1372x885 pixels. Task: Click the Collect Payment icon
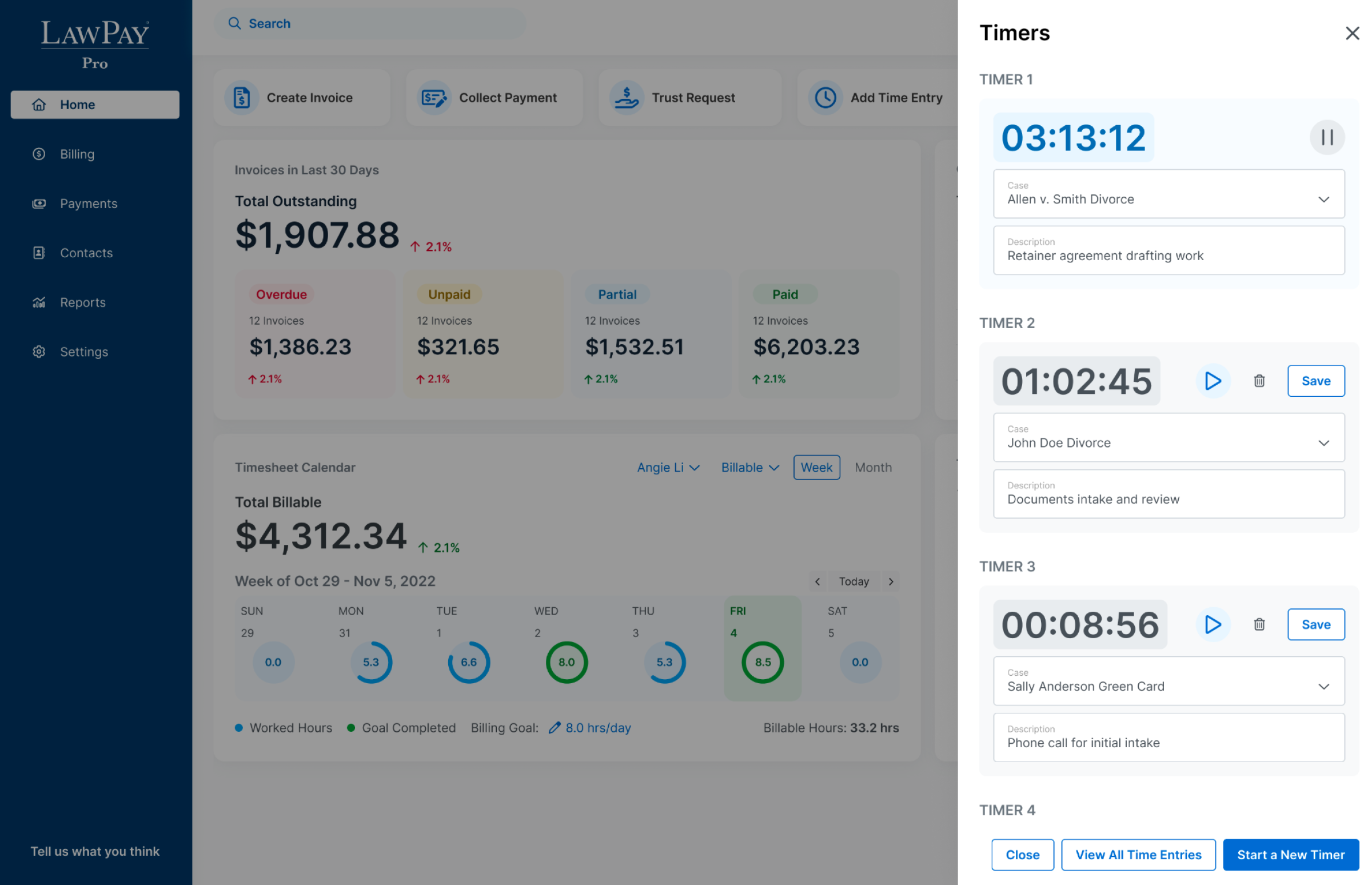click(434, 98)
